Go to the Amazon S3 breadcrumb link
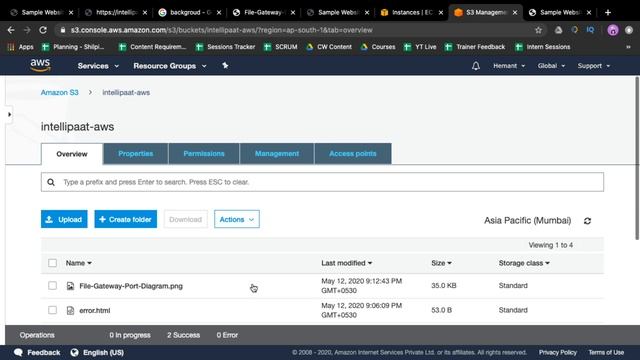This screenshot has height=360, width=640. pos(60,93)
